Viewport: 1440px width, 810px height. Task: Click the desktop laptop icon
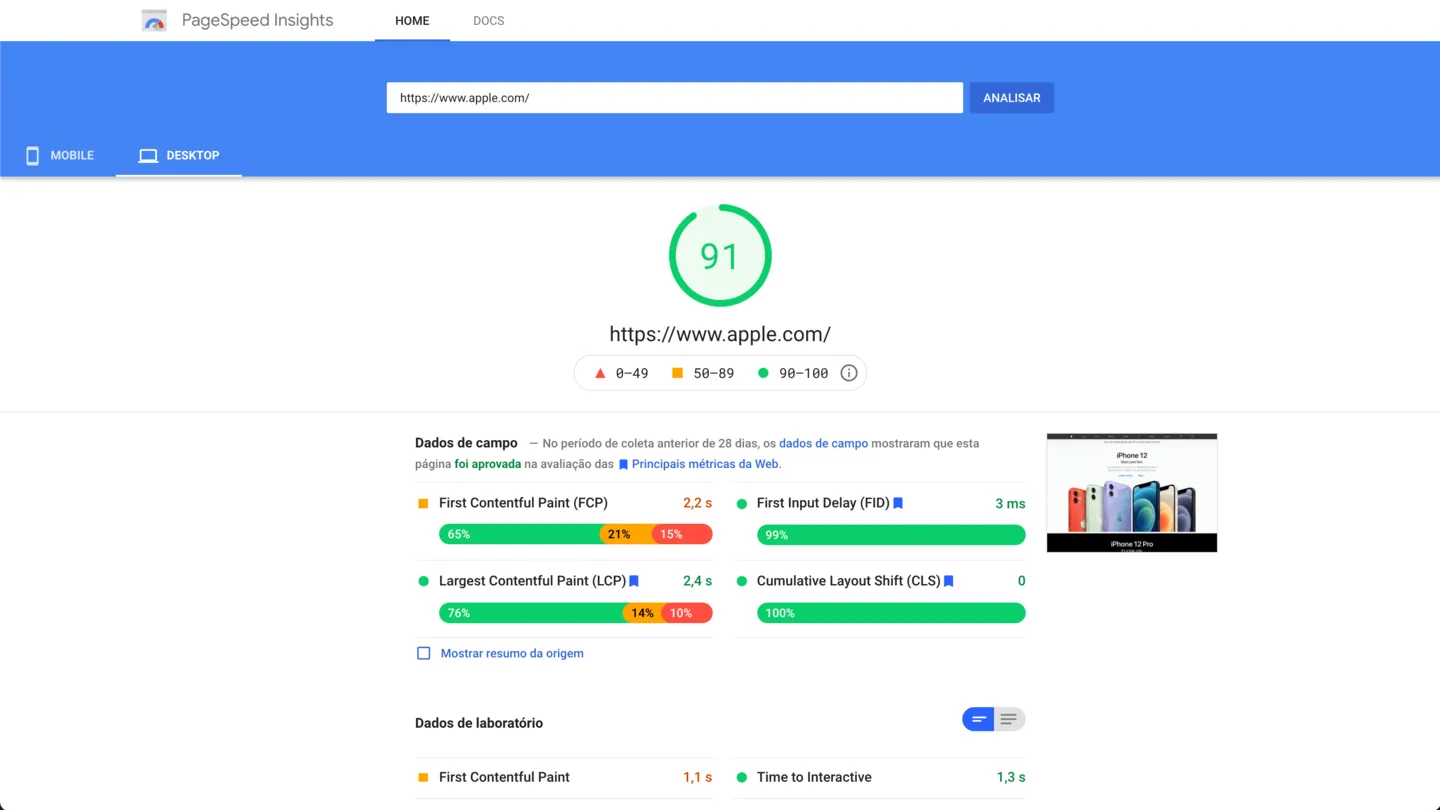coord(148,156)
